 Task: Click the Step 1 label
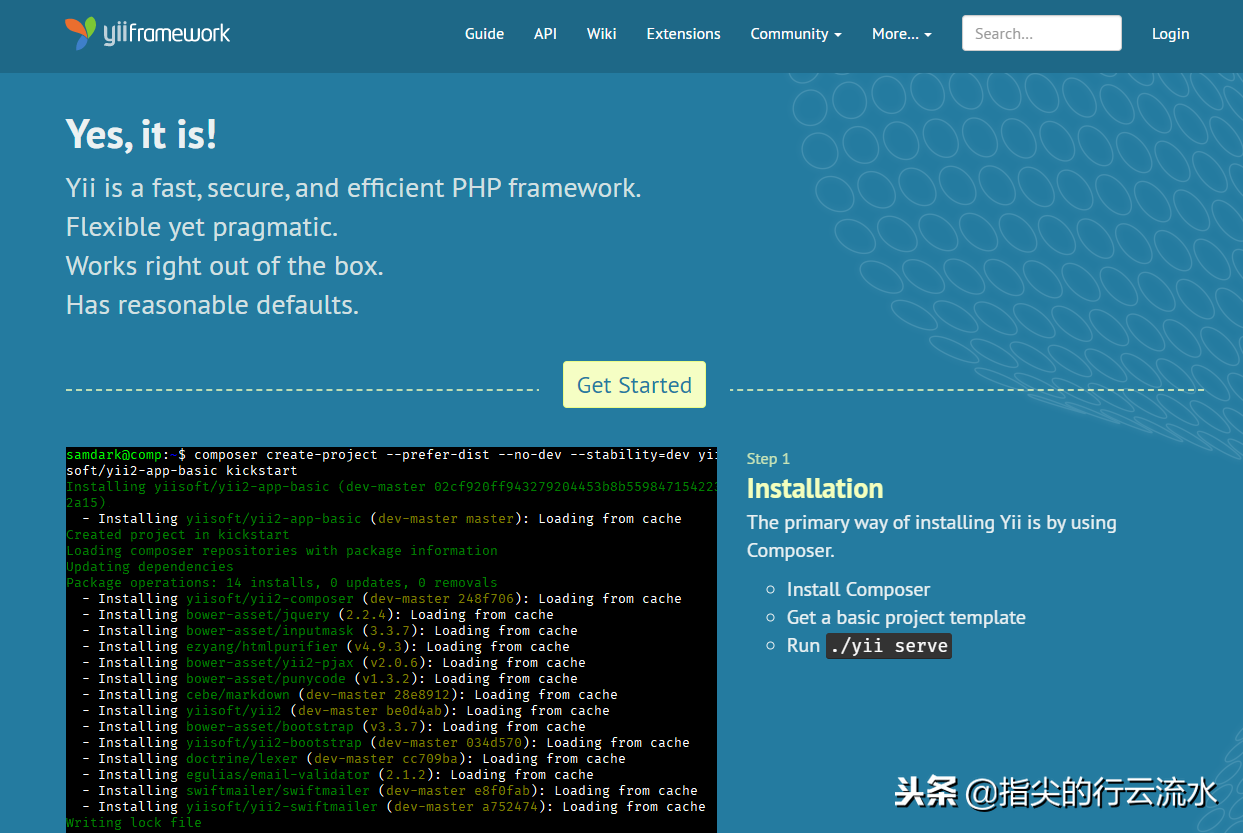768,458
